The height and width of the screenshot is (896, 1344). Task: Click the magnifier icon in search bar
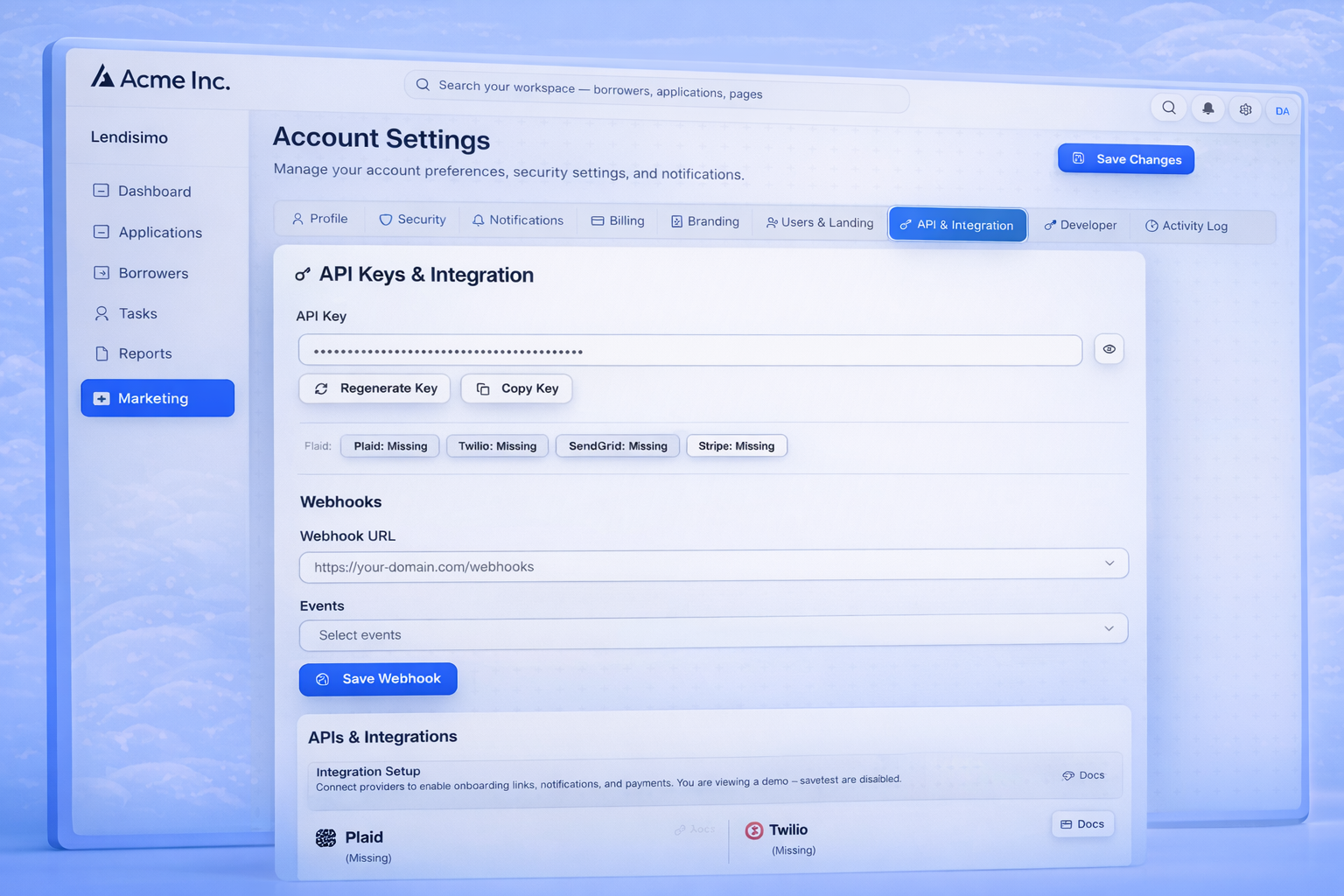423,84
